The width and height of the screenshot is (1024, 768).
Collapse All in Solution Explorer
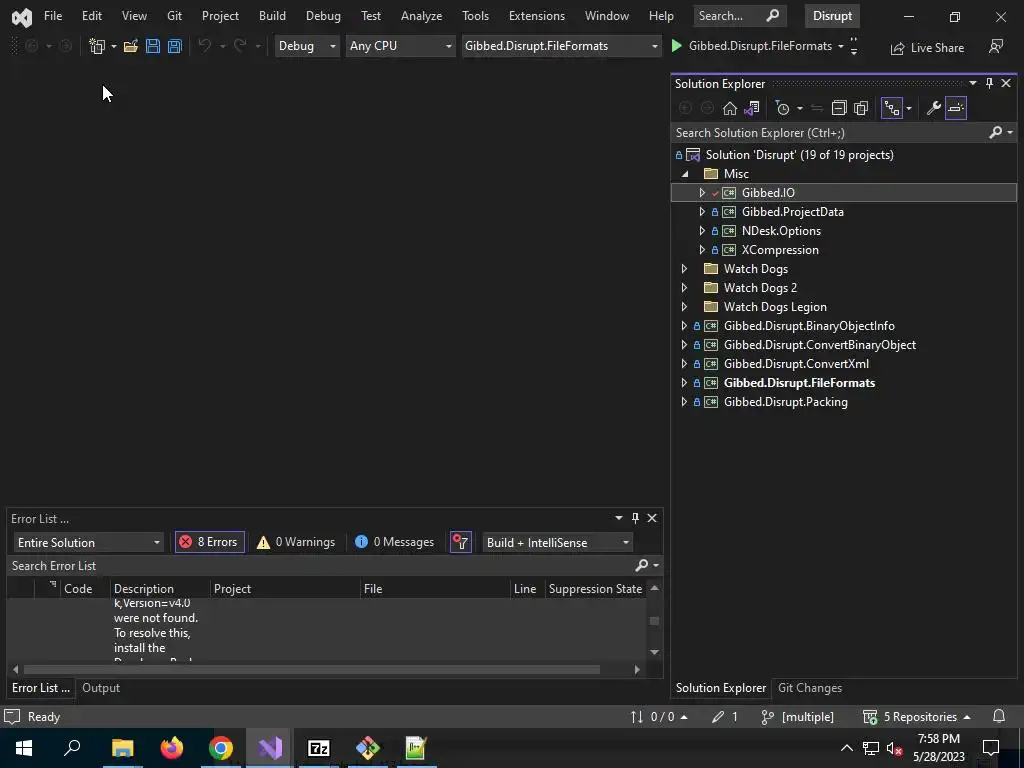(x=839, y=108)
